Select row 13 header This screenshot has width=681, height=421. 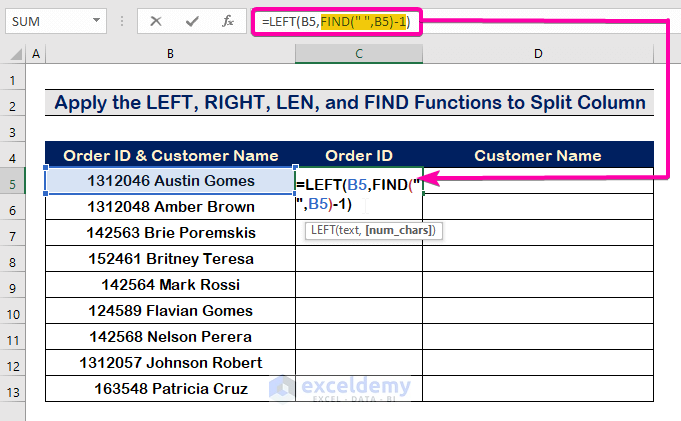(x=13, y=388)
